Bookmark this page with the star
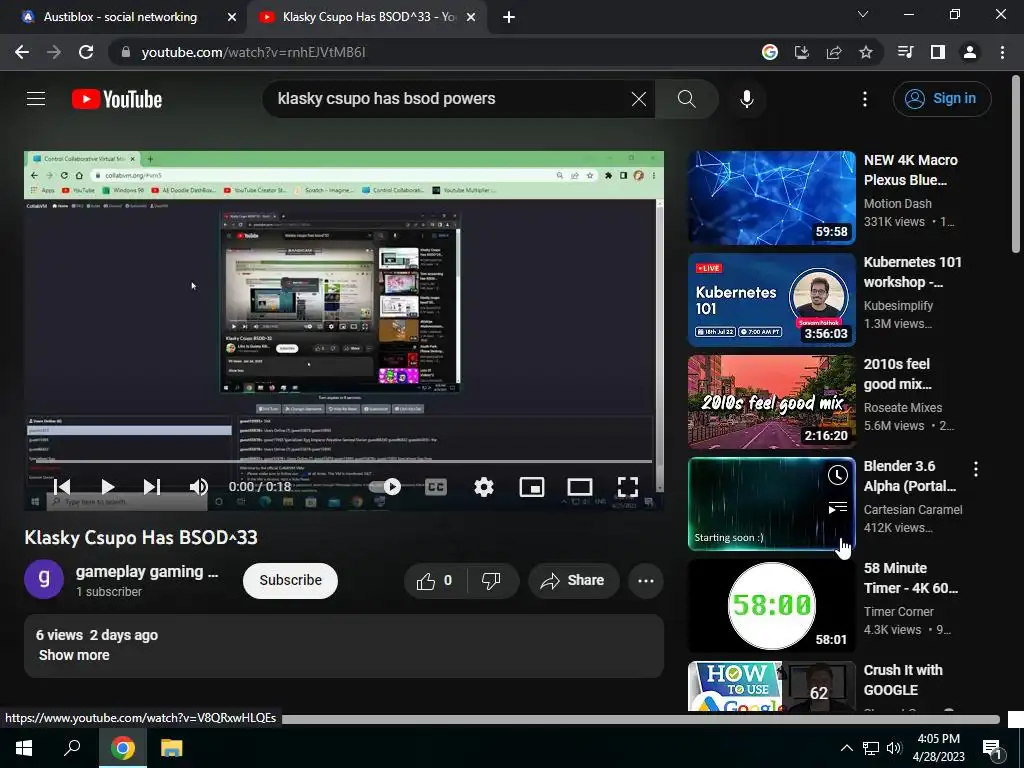This screenshot has height=768, width=1024. click(866, 52)
